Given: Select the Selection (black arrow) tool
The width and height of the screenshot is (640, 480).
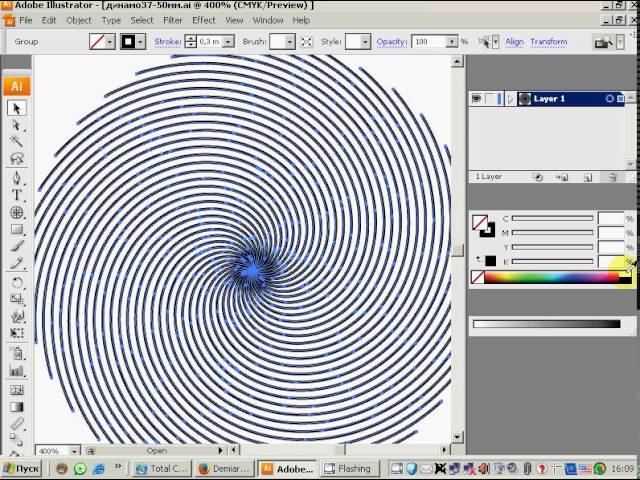Looking at the screenshot, I should [16, 108].
